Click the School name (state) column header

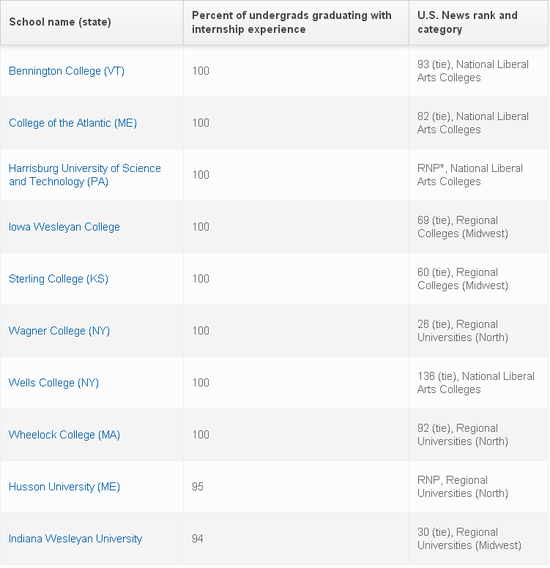(92, 22)
